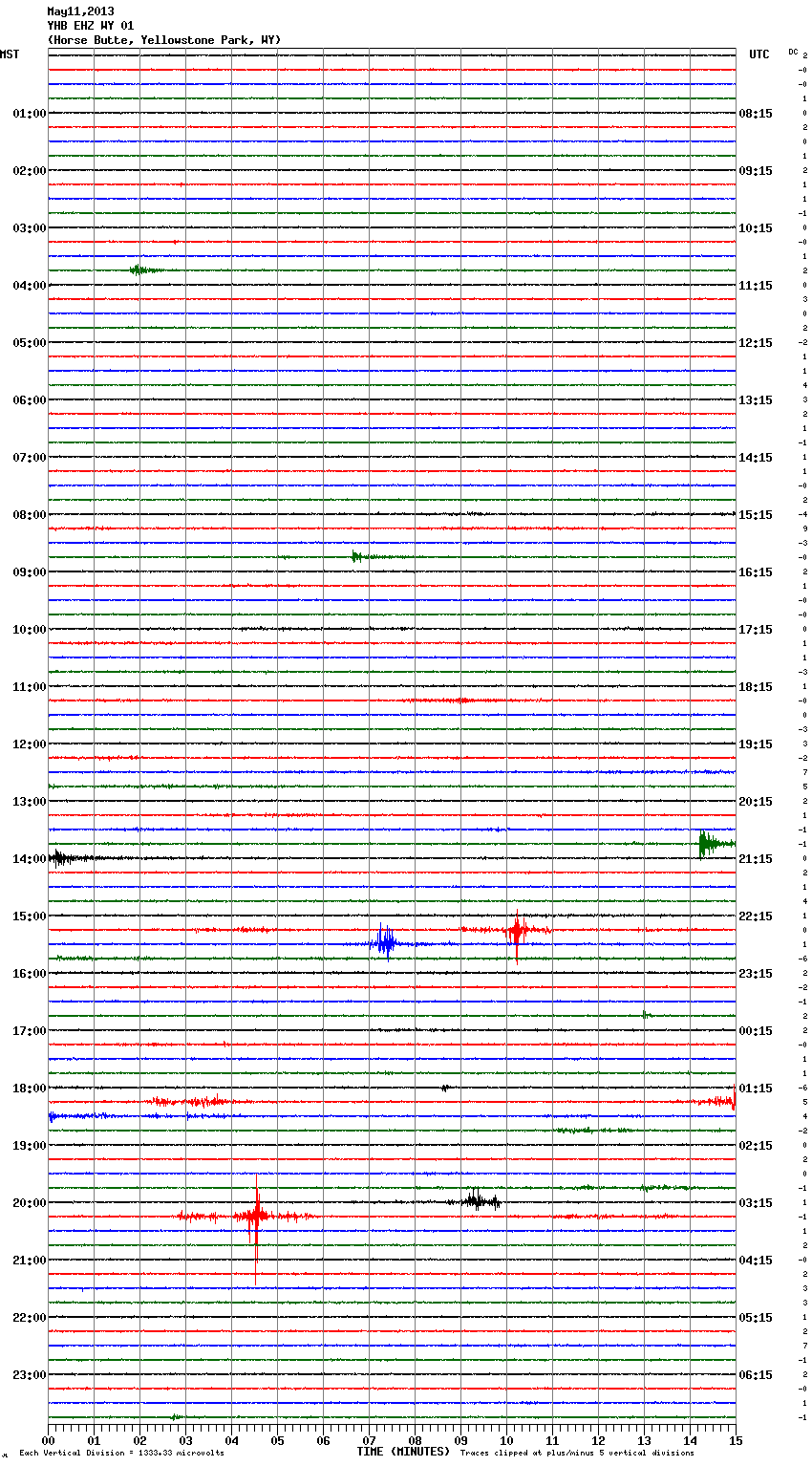Click the 'DC' column header
812x1466 pixels.
[793, 51]
